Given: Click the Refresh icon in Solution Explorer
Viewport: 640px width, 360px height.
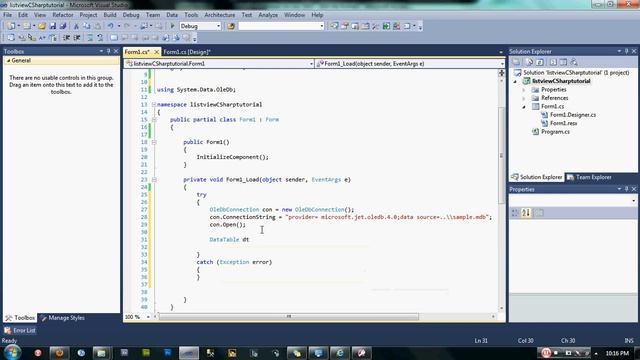Looking at the screenshot, I should click(540, 62).
